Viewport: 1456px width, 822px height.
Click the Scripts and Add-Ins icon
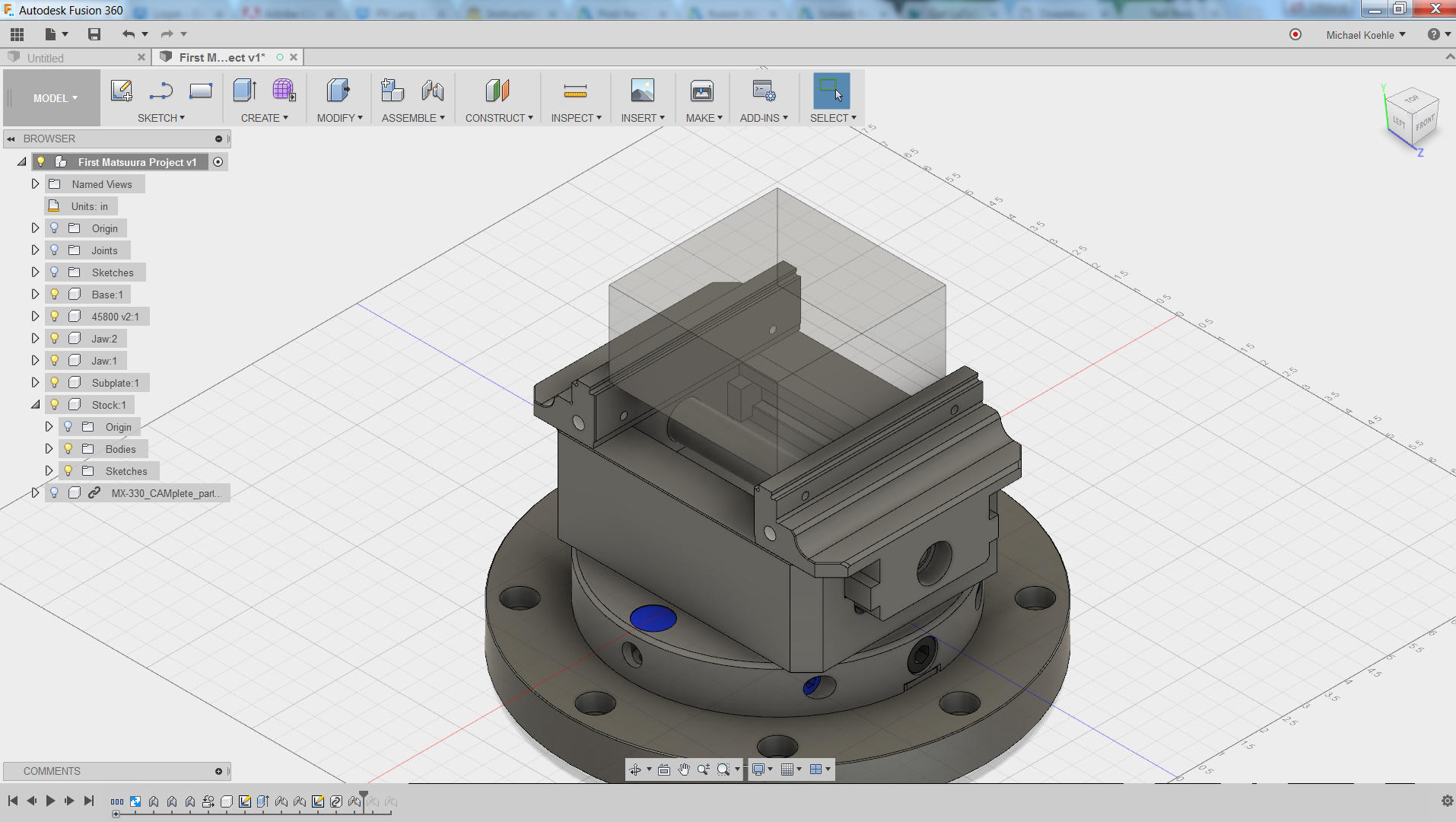click(764, 91)
